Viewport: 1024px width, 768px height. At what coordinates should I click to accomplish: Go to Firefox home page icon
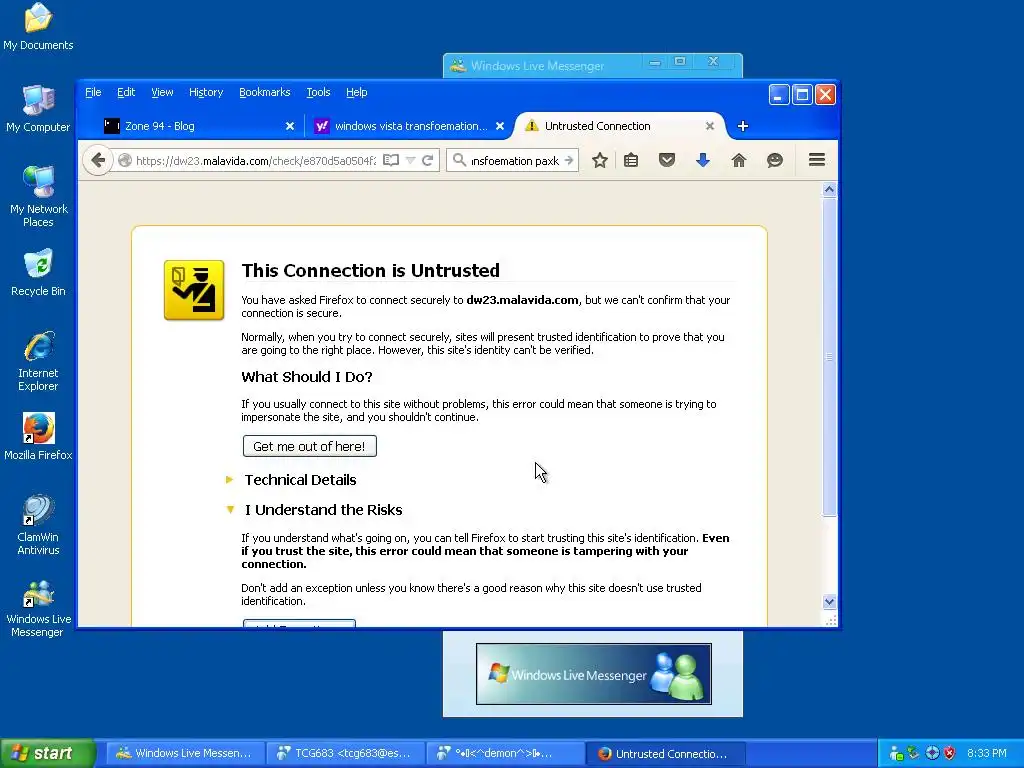point(739,161)
